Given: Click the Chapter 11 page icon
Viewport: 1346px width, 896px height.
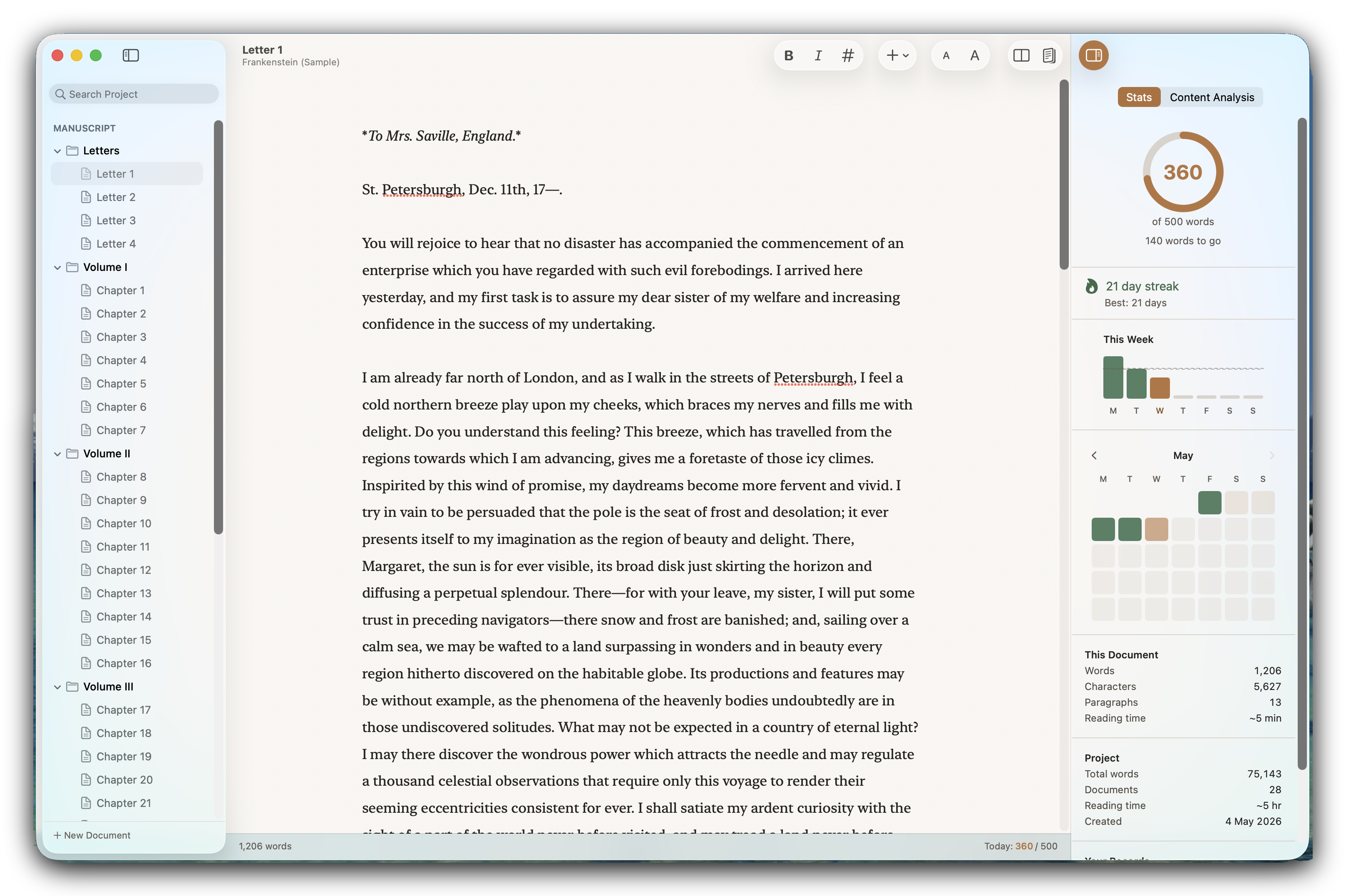Looking at the screenshot, I should [x=86, y=547].
